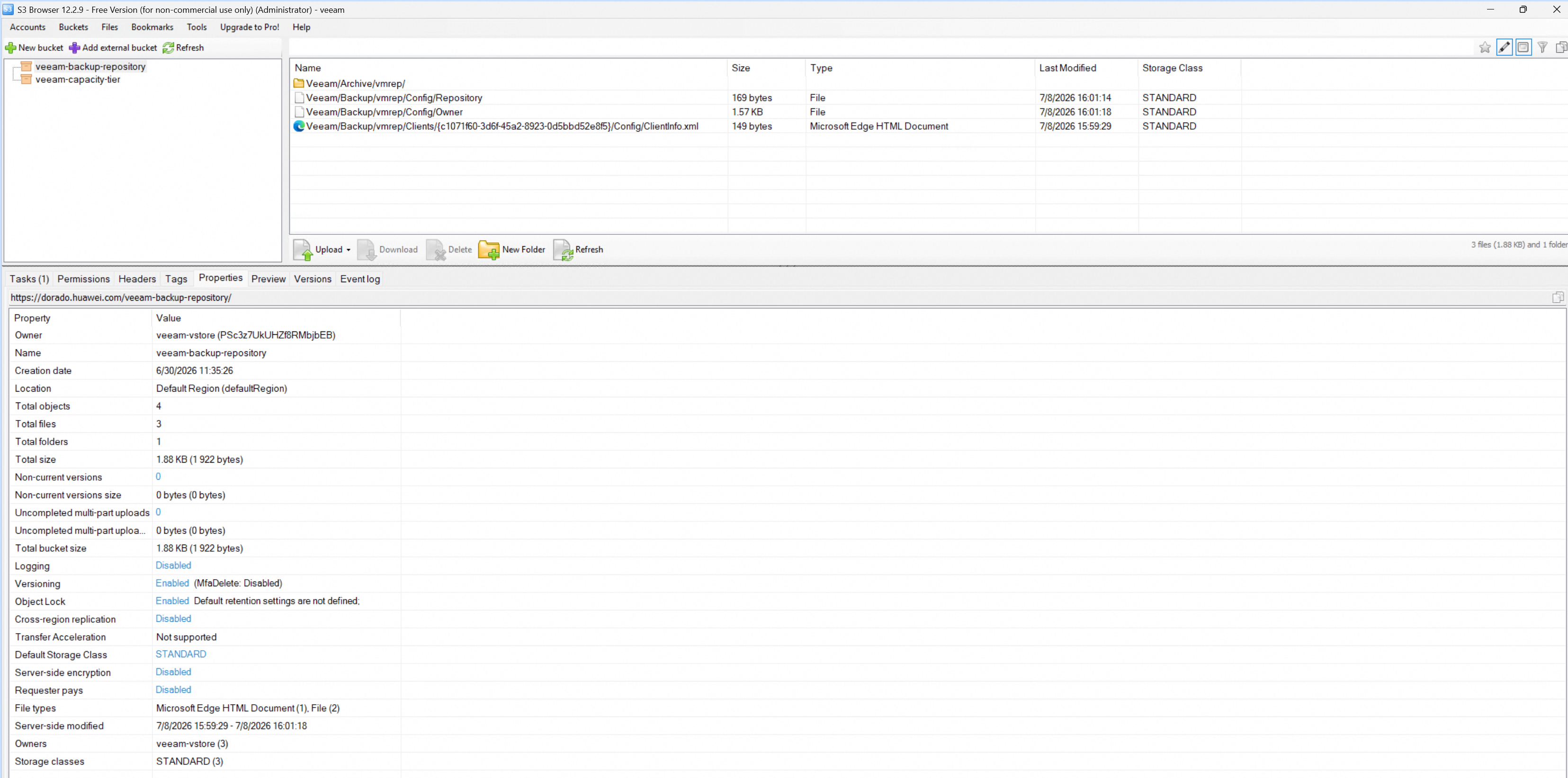Select the Veeam/Backup/vmrep/Config/Owner file
1568x778 pixels.
[x=384, y=112]
